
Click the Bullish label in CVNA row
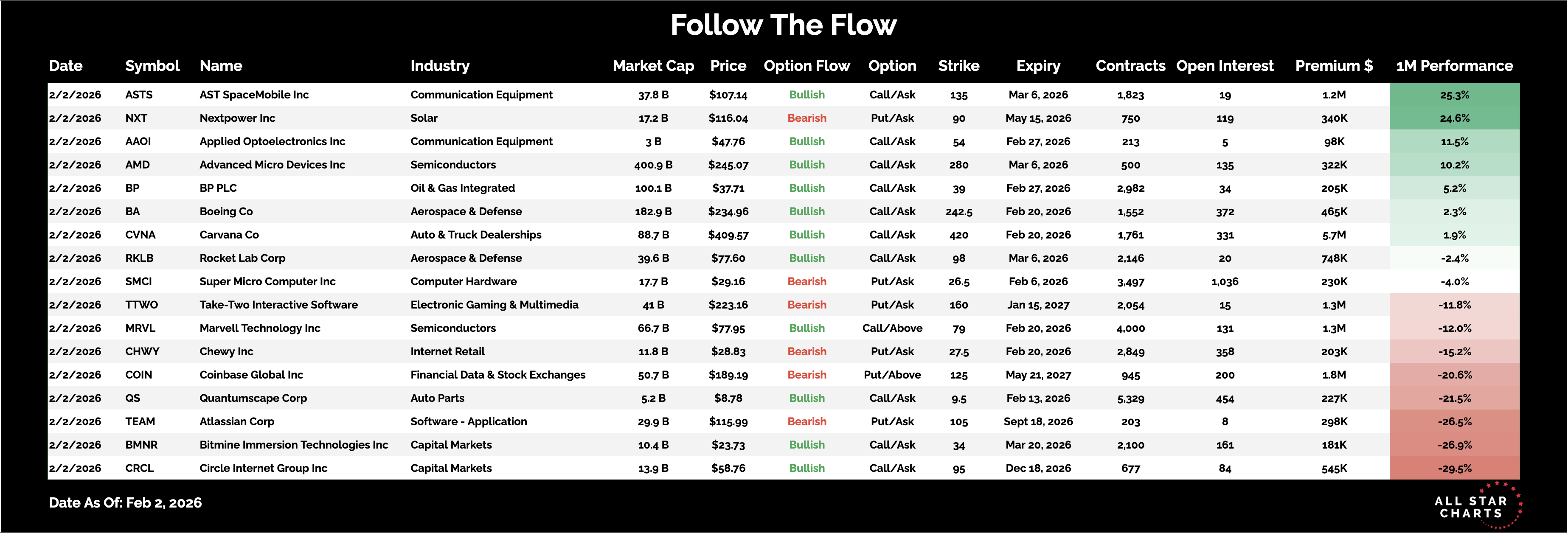(806, 235)
